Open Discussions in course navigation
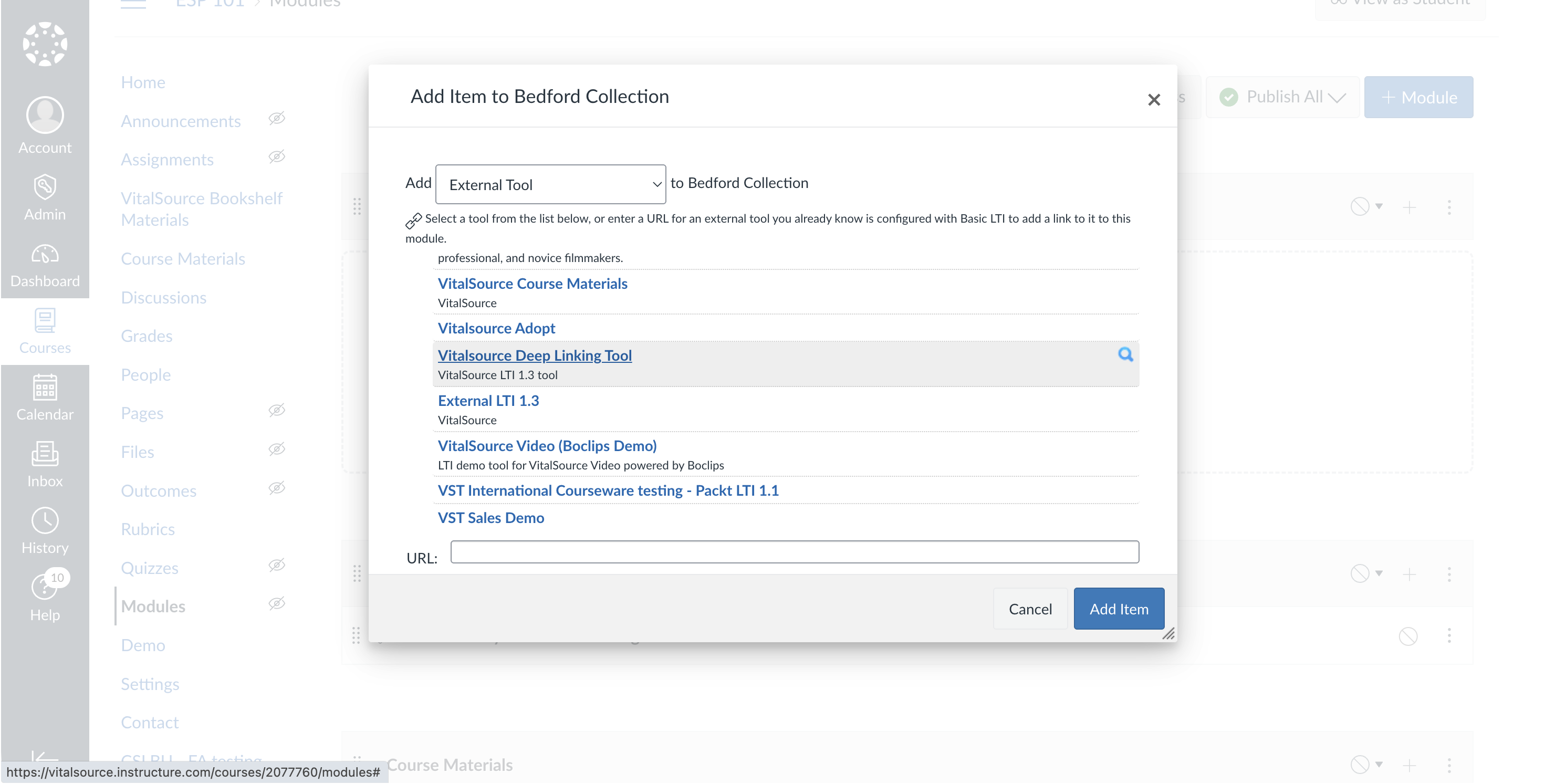Screen dimensions: 1545x784 click(164, 298)
